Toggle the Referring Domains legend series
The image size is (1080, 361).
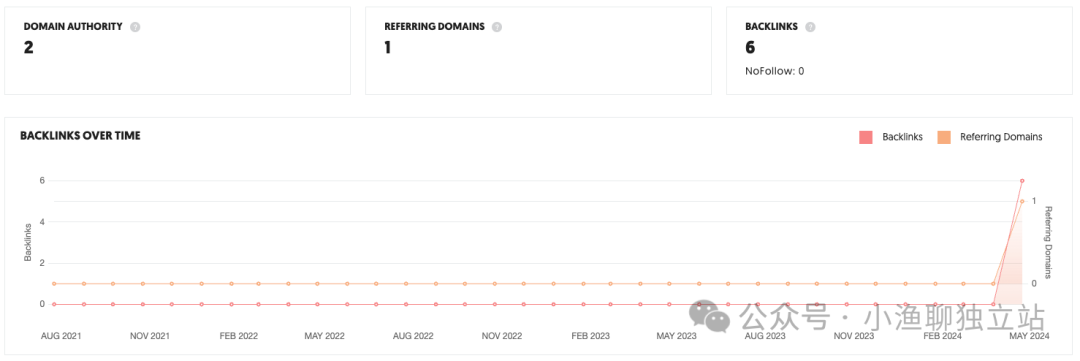989,137
